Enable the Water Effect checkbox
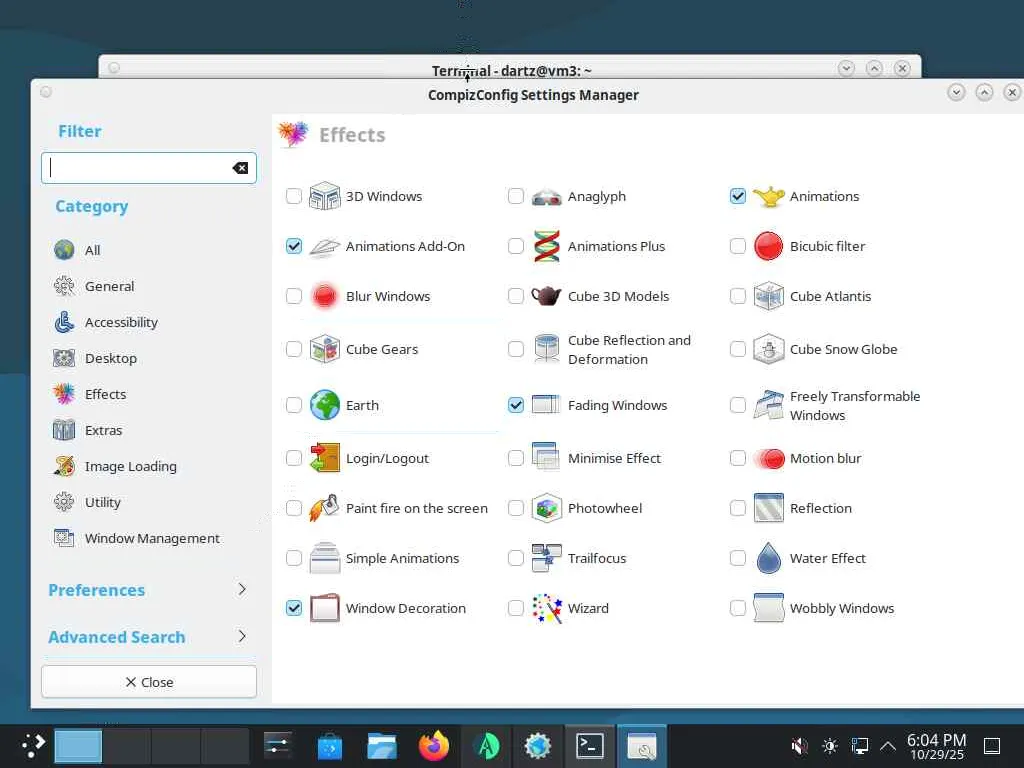Image resolution: width=1024 pixels, height=768 pixels. pyautogui.click(x=738, y=558)
